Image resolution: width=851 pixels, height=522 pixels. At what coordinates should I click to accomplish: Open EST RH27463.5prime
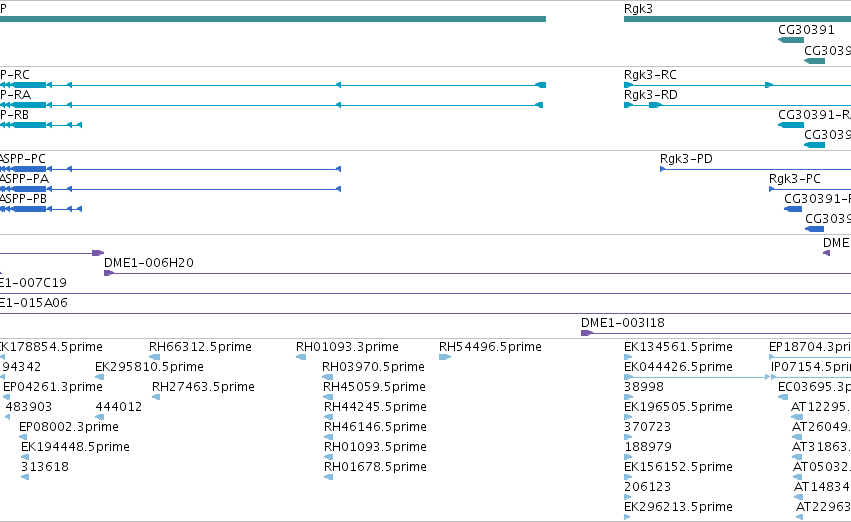pyautogui.click(x=204, y=387)
